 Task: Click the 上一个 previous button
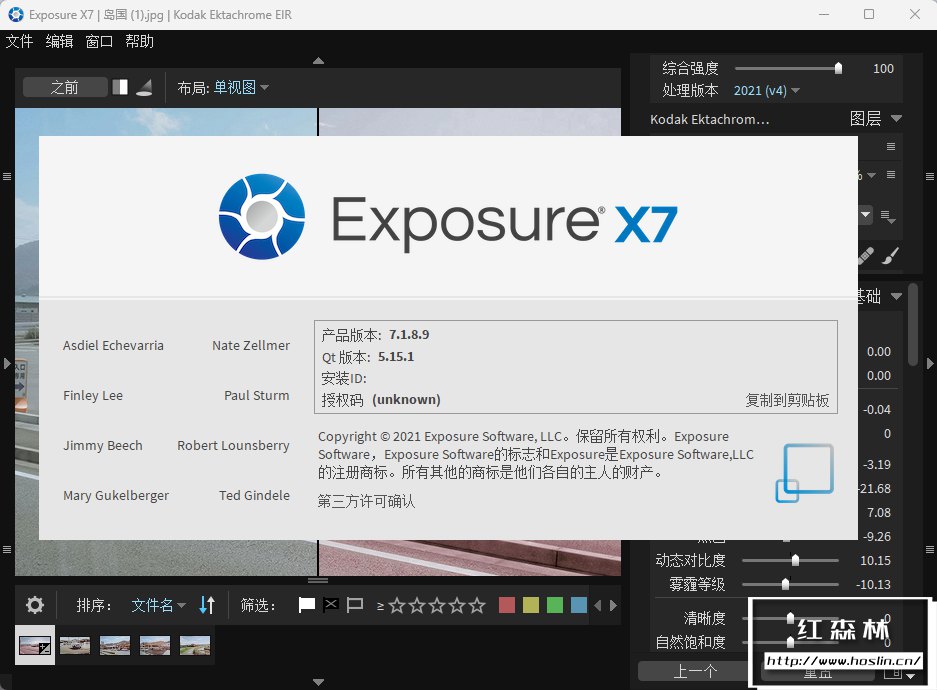tap(694, 671)
